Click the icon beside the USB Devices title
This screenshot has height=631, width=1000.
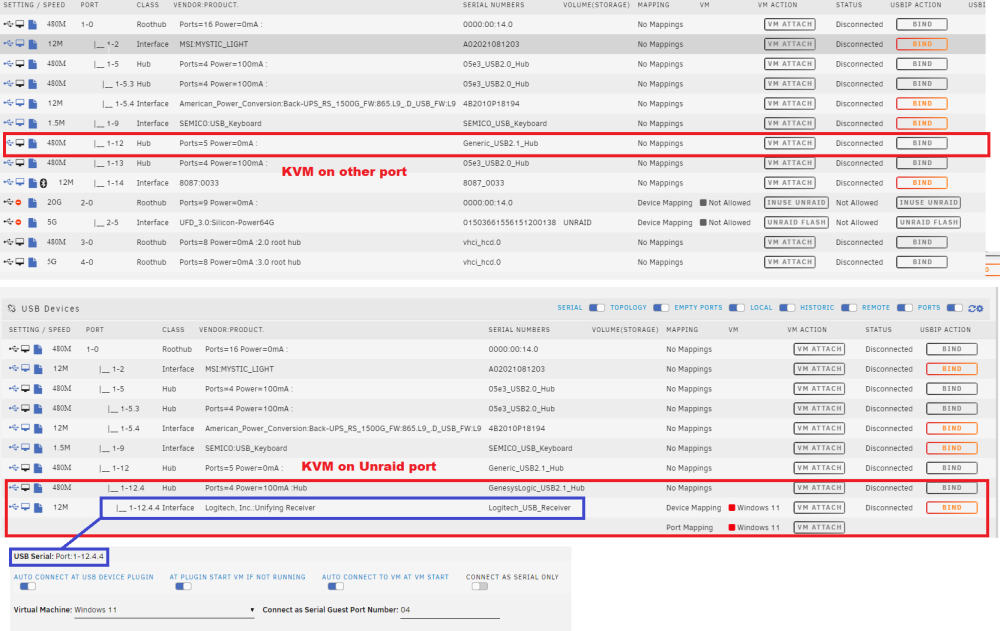coord(11,308)
